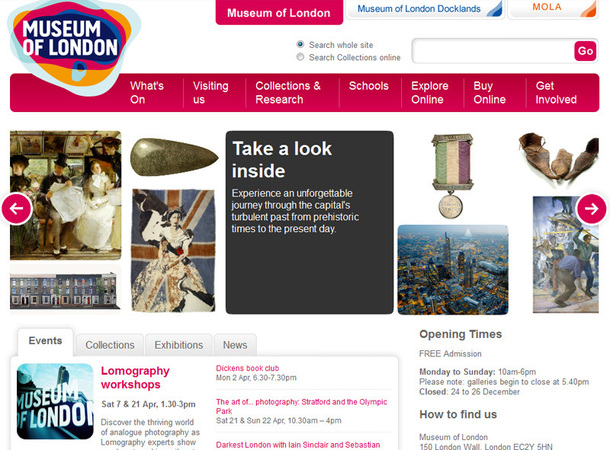Click the Go search button
Screen dimensions: 610x450
585,51
